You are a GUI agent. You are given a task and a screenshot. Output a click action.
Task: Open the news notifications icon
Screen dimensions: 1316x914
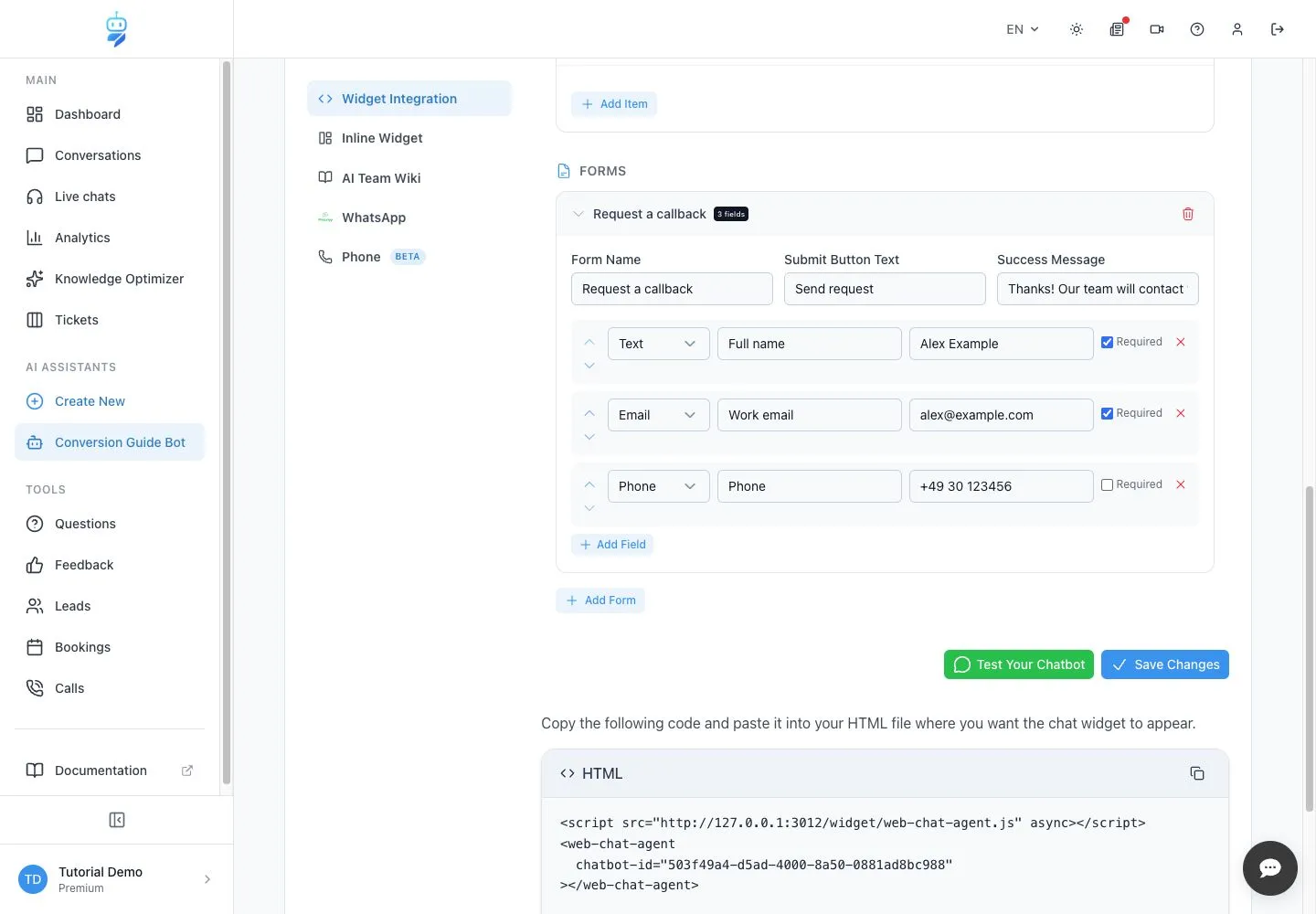[1117, 29]
